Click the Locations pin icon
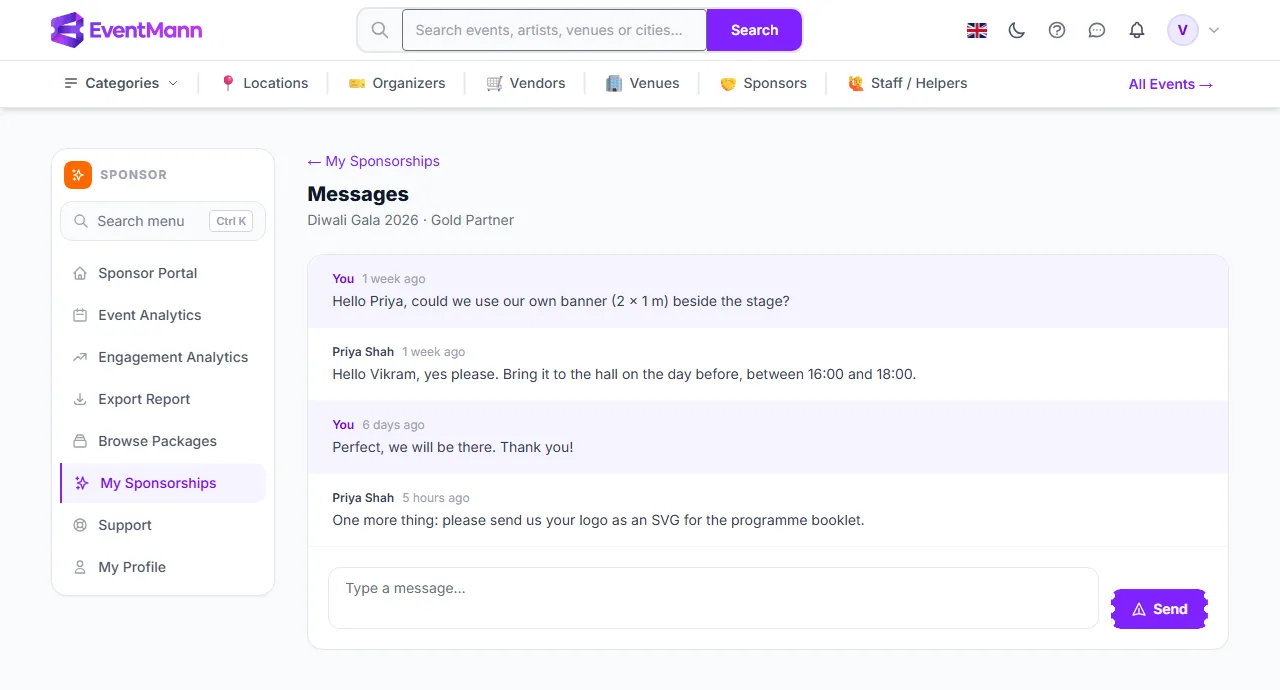 [228, 83]
